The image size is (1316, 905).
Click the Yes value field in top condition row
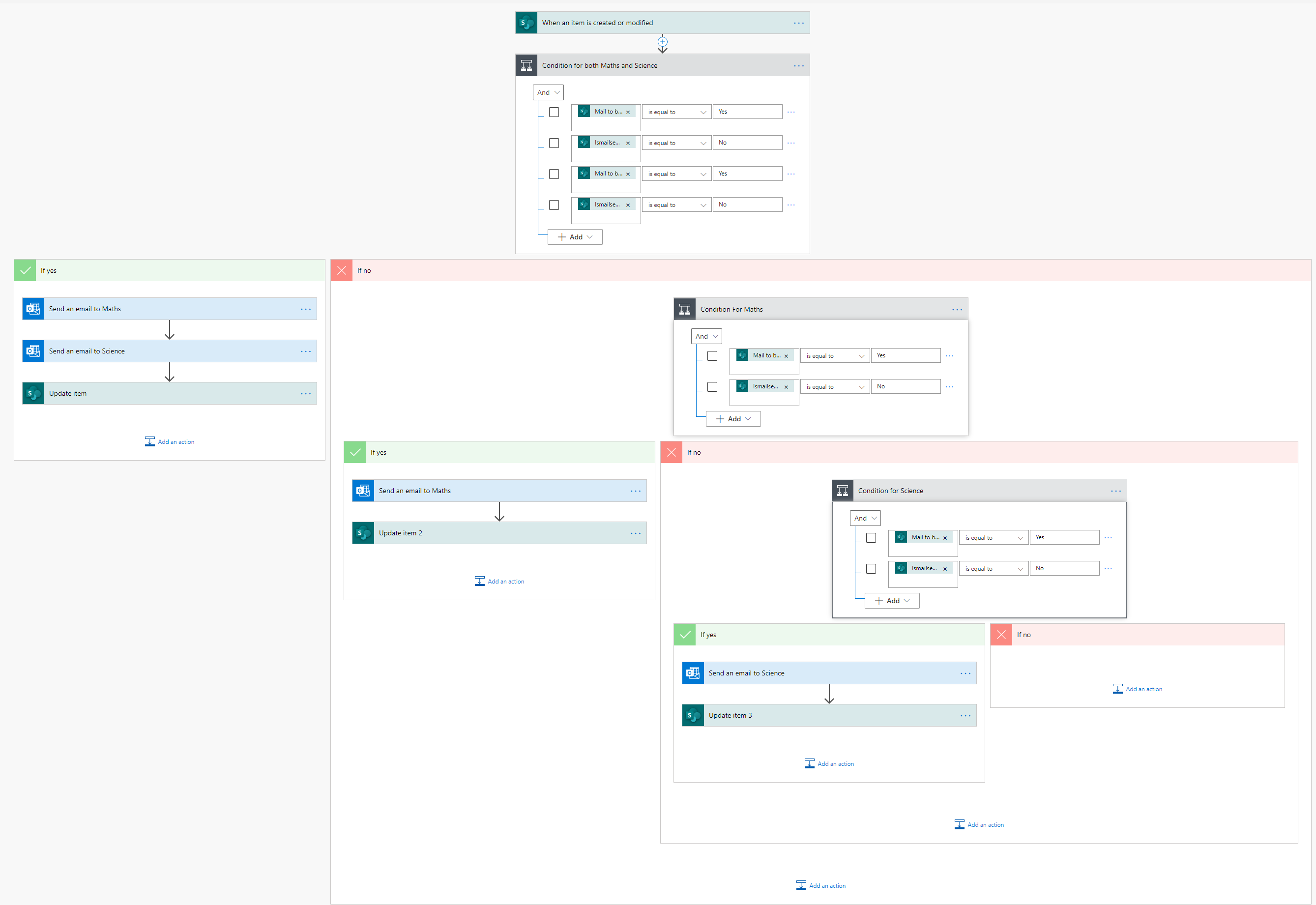point(747,112)
